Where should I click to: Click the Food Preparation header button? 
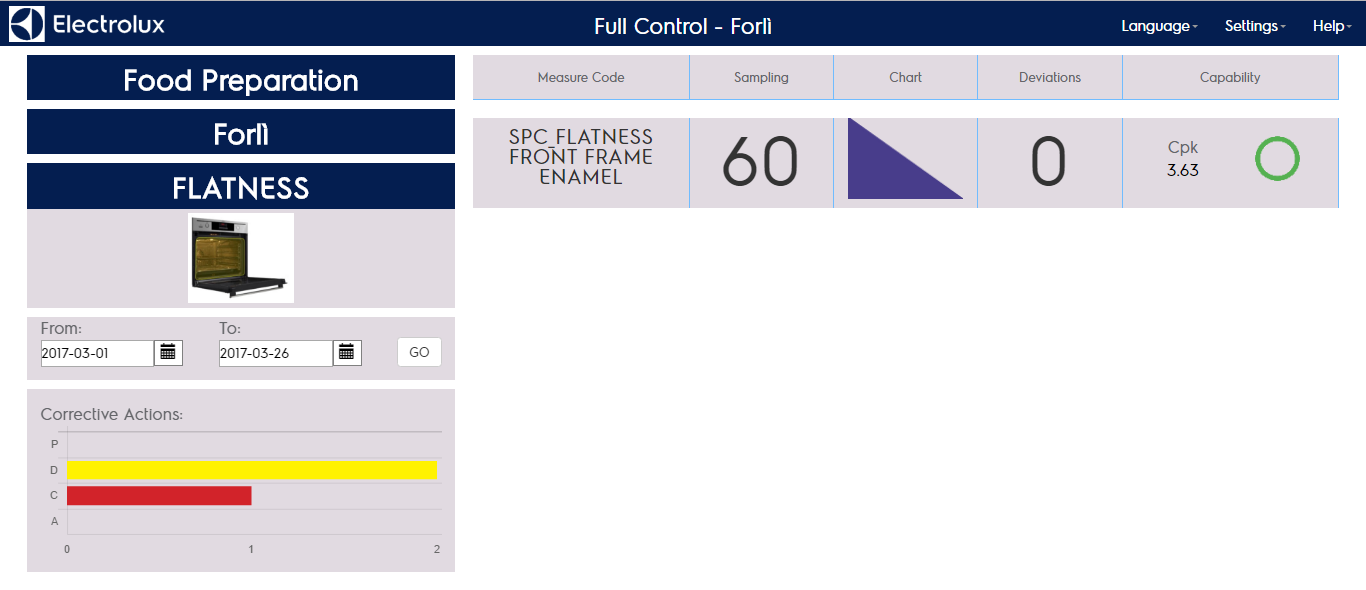tap(241, 80)
